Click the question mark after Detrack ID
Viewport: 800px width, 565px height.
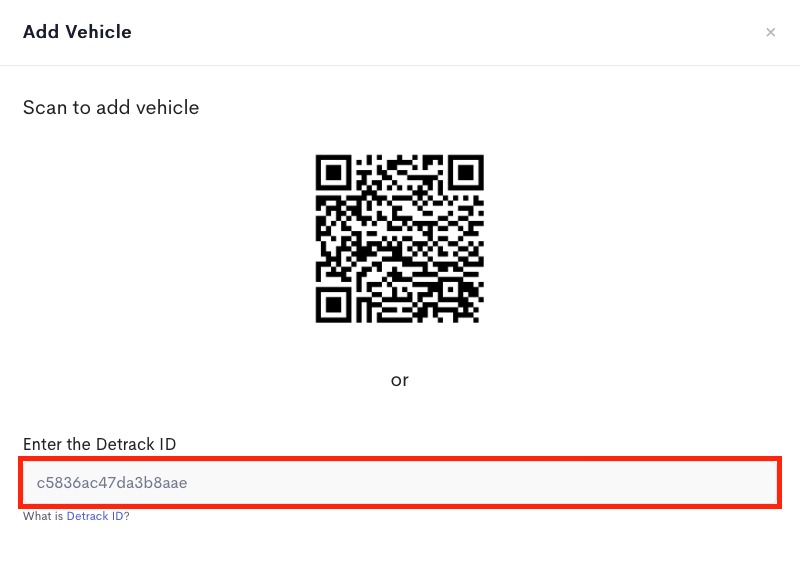(127, 516)
